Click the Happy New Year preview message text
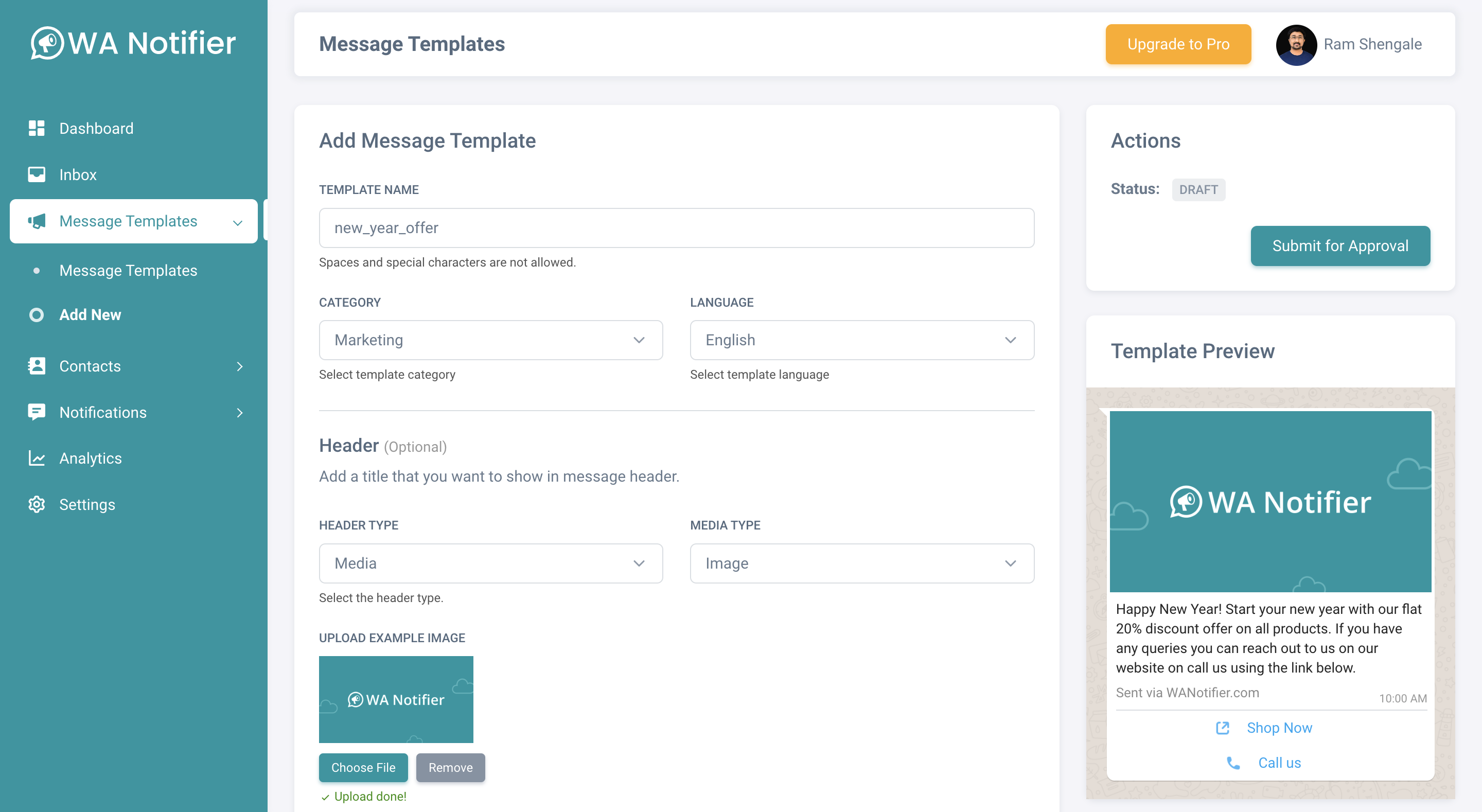This screenshot has width=1482, height=812. point(1268,638)
